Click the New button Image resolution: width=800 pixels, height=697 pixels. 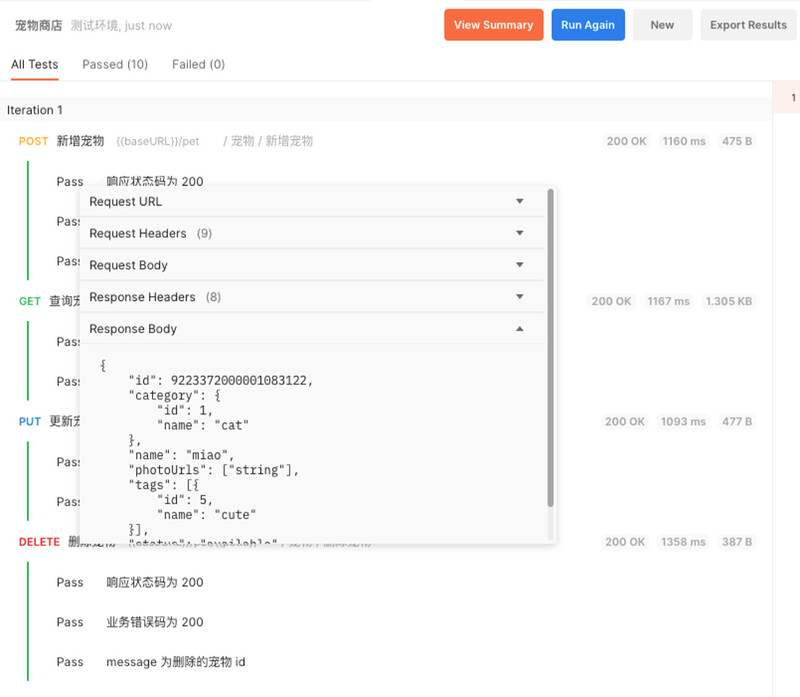point(662,25)
